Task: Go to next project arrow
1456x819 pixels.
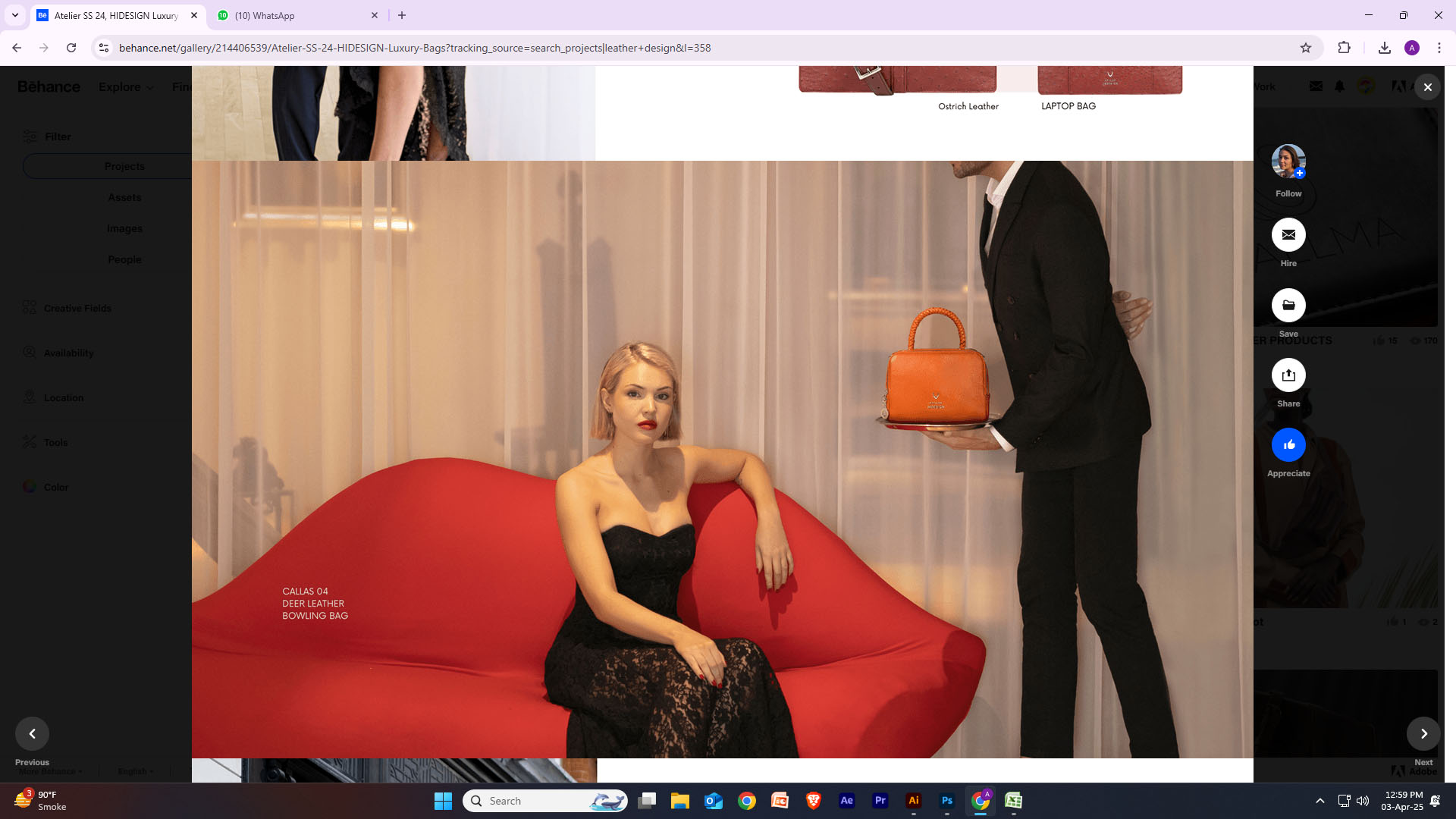Action: pos(1423,733)
